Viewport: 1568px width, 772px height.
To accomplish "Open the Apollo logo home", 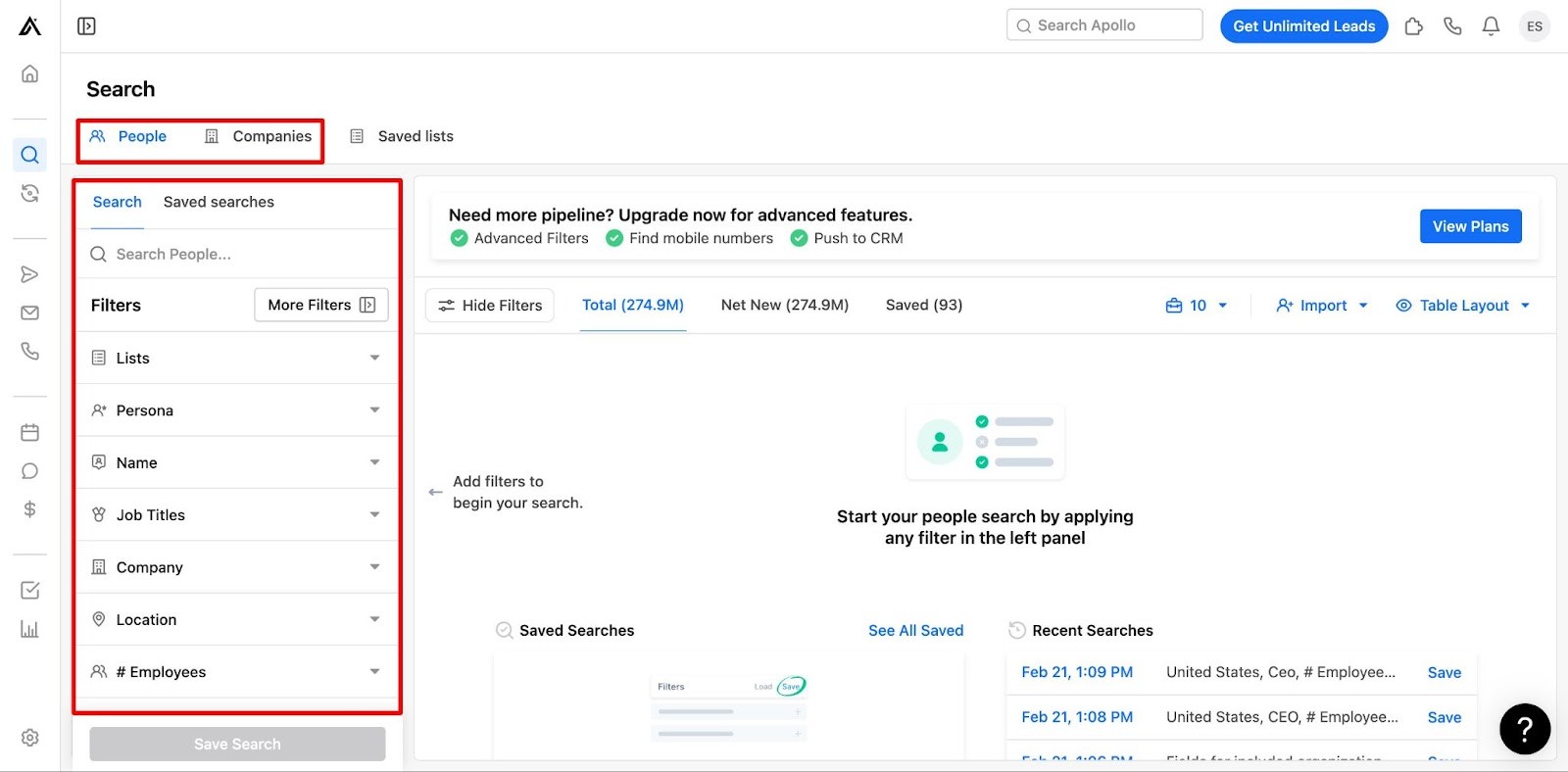I will (x=29, y=25).
